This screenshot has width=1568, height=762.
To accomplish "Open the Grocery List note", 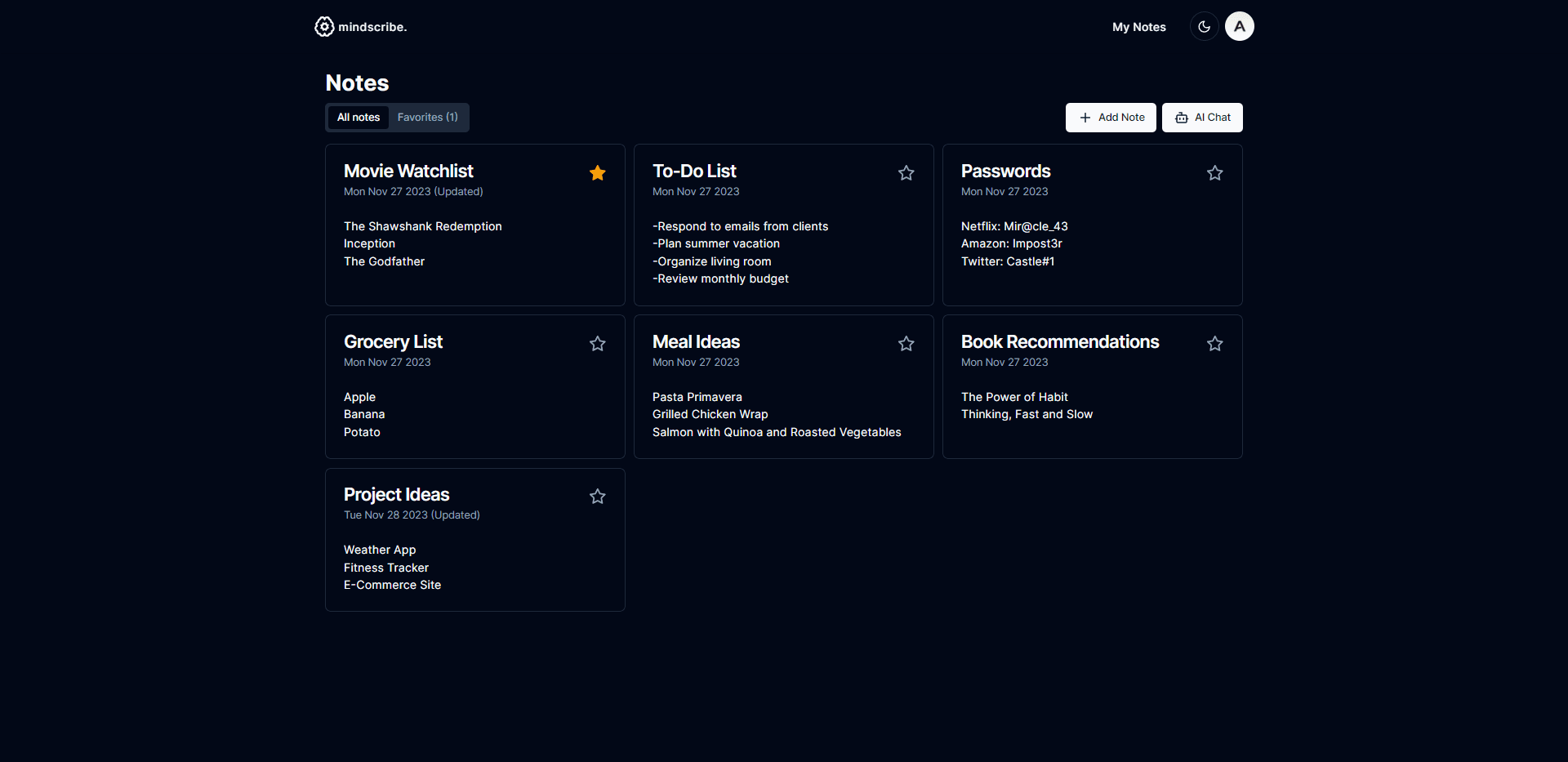I will tap(475, 387).
